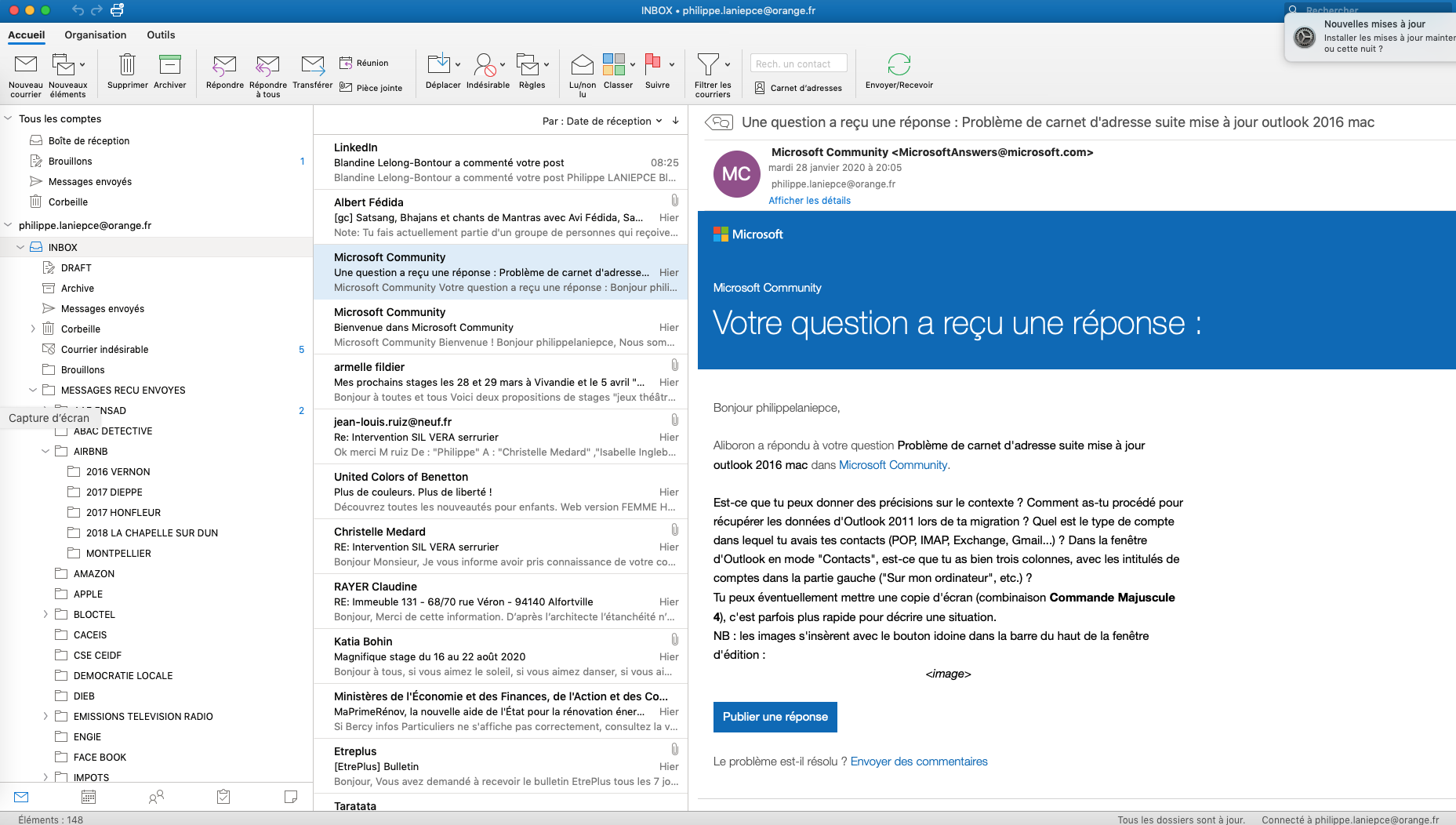The width and height of the screenshot is (1456, 825).
Task: Collapse the INBOX folder tree
Action: click(x=20, y=247)
